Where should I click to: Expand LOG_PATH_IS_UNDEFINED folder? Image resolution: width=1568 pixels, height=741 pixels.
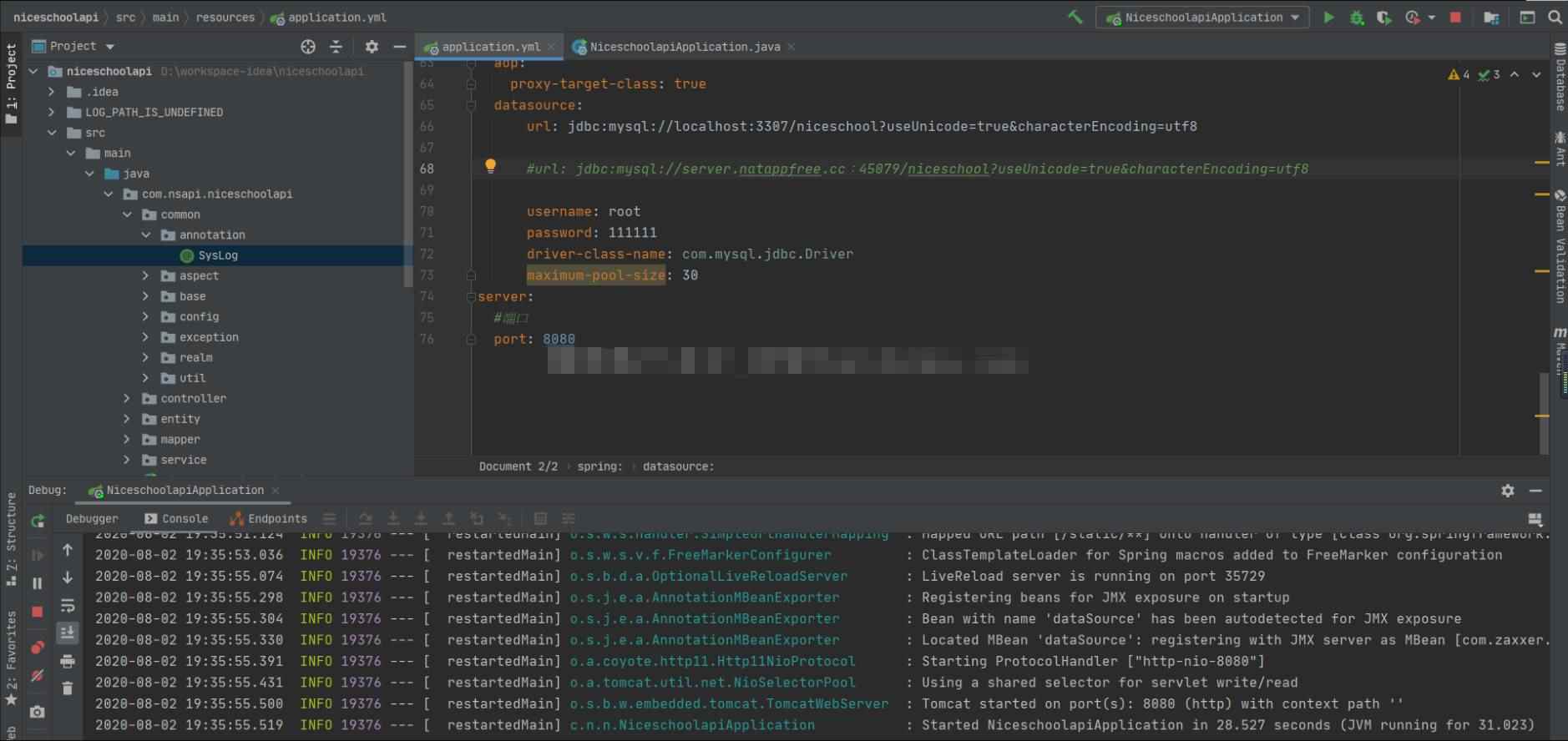click(x=52, y=112)
